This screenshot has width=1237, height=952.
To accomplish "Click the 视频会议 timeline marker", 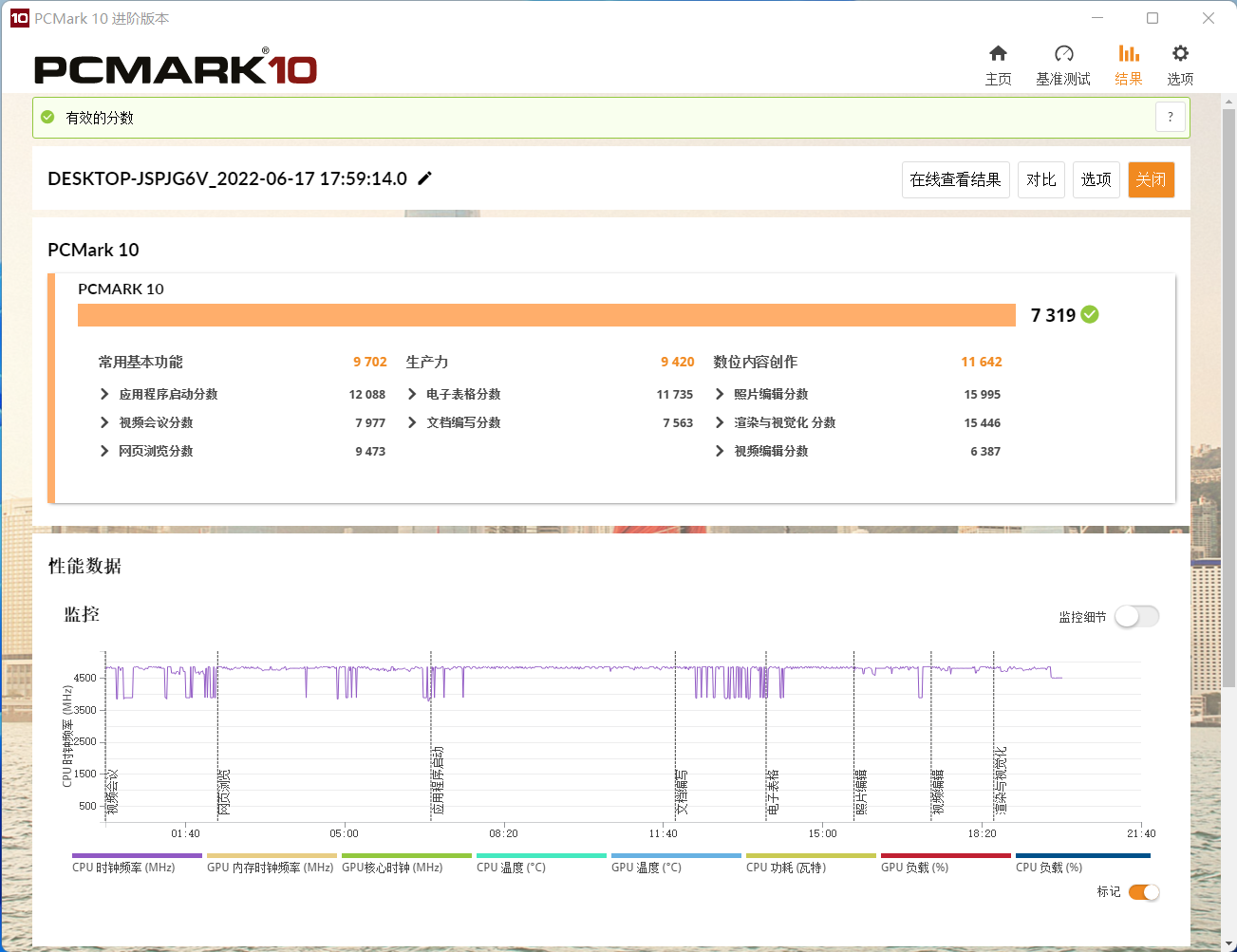I will tap(113, 792).
